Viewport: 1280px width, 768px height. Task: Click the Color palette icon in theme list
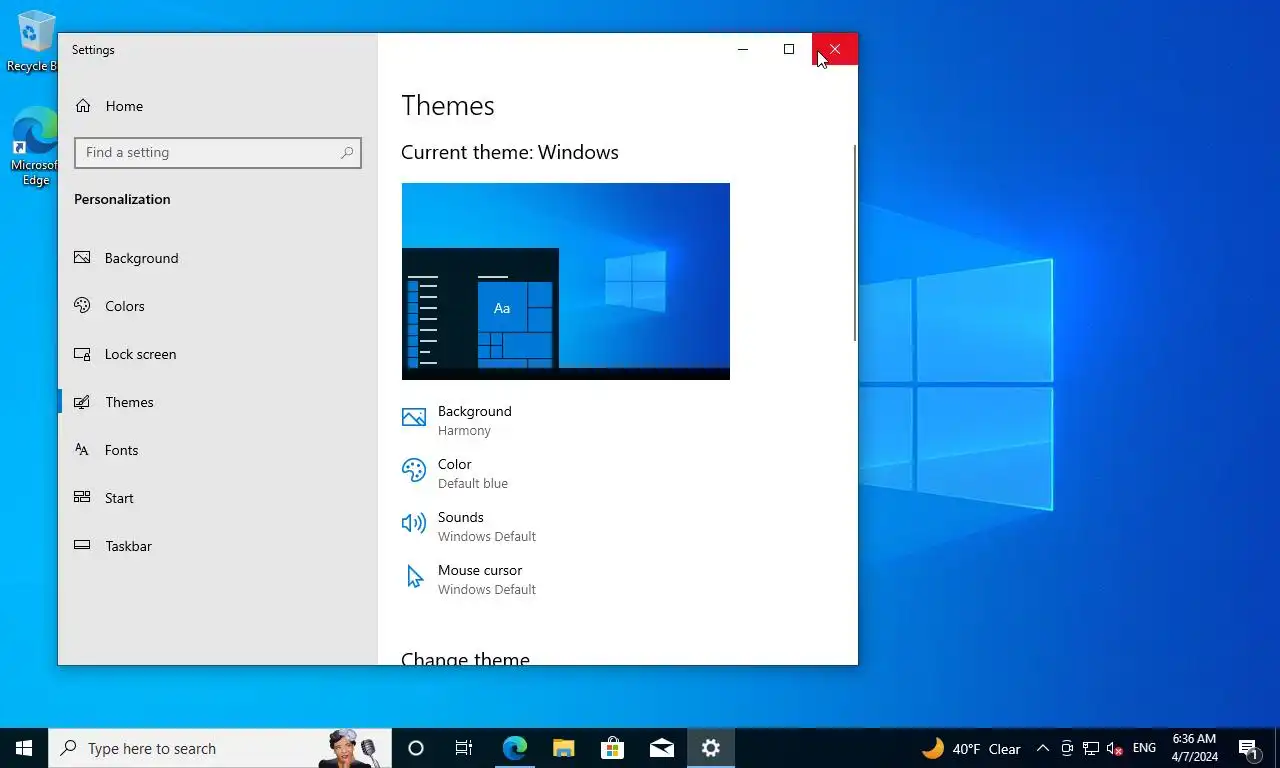pos(413,470)
